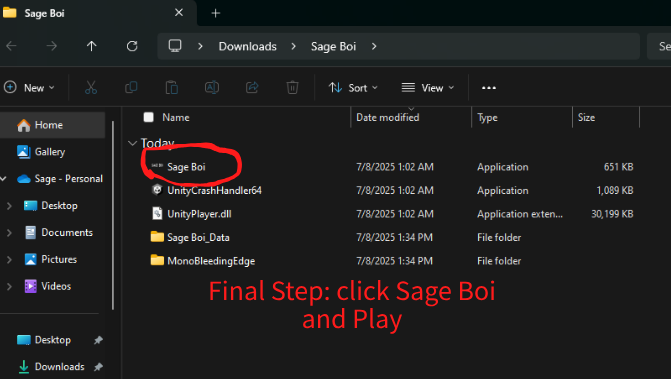
Task: Open the See more three-dots menu
Action: point(489,88)
